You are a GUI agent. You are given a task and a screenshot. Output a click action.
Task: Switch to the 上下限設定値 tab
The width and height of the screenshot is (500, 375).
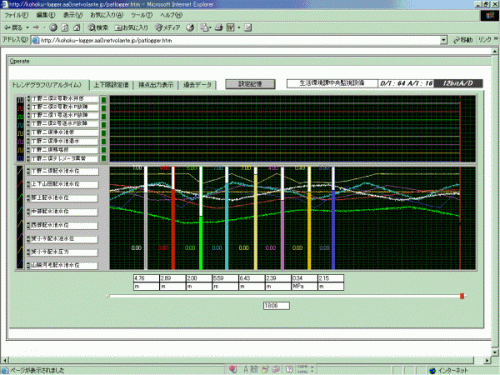click(111, 85)
